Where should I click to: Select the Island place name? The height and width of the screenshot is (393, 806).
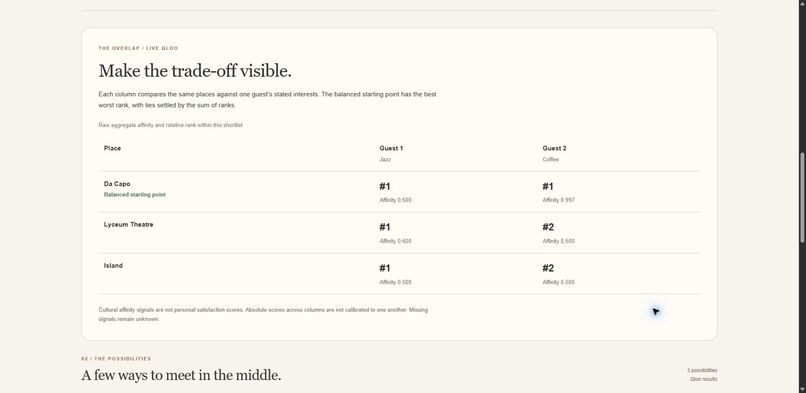113,266
